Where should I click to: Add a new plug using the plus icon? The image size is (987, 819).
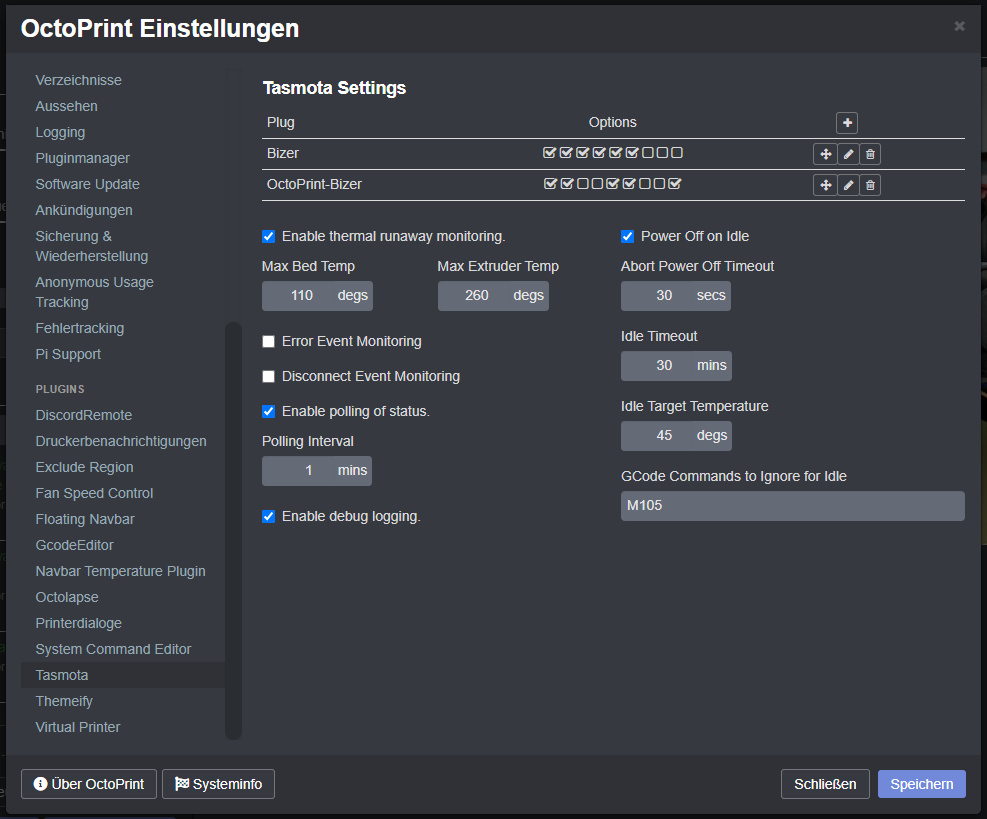(846, 122)
